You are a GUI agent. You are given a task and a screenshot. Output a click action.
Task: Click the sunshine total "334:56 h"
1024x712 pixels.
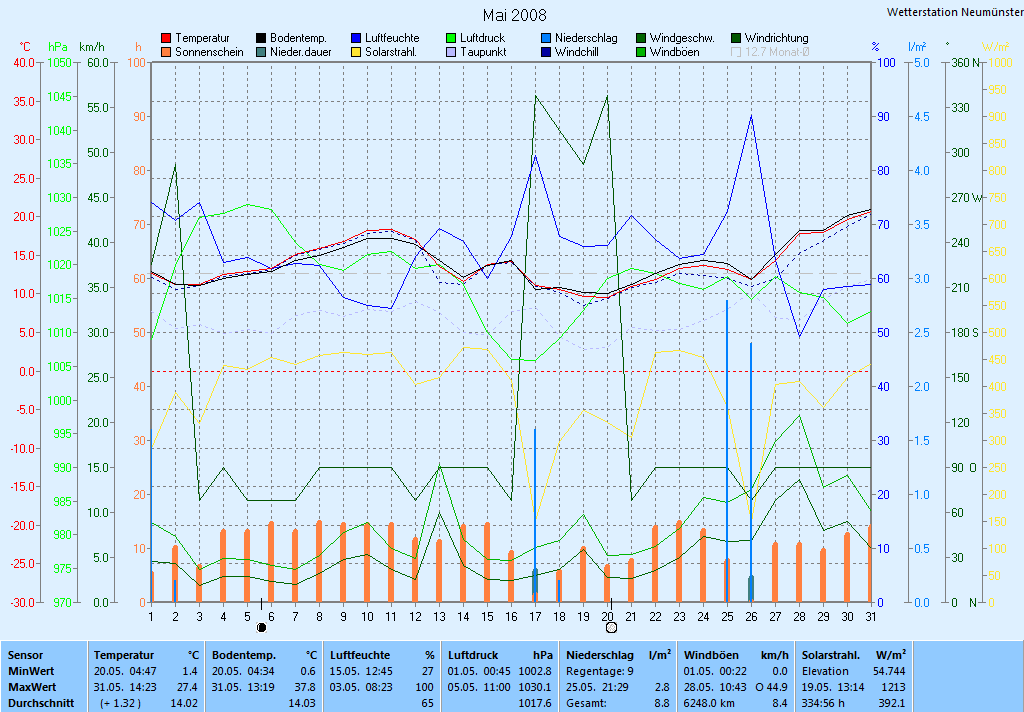tap(824, 704)
